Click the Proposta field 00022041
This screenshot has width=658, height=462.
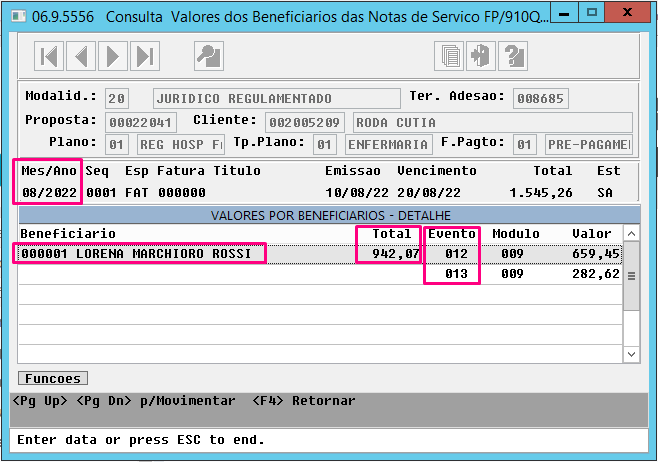(x=141, y=122)
